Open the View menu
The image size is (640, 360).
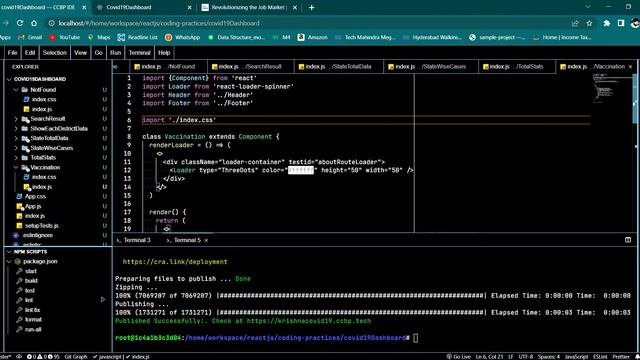point(80,53)
